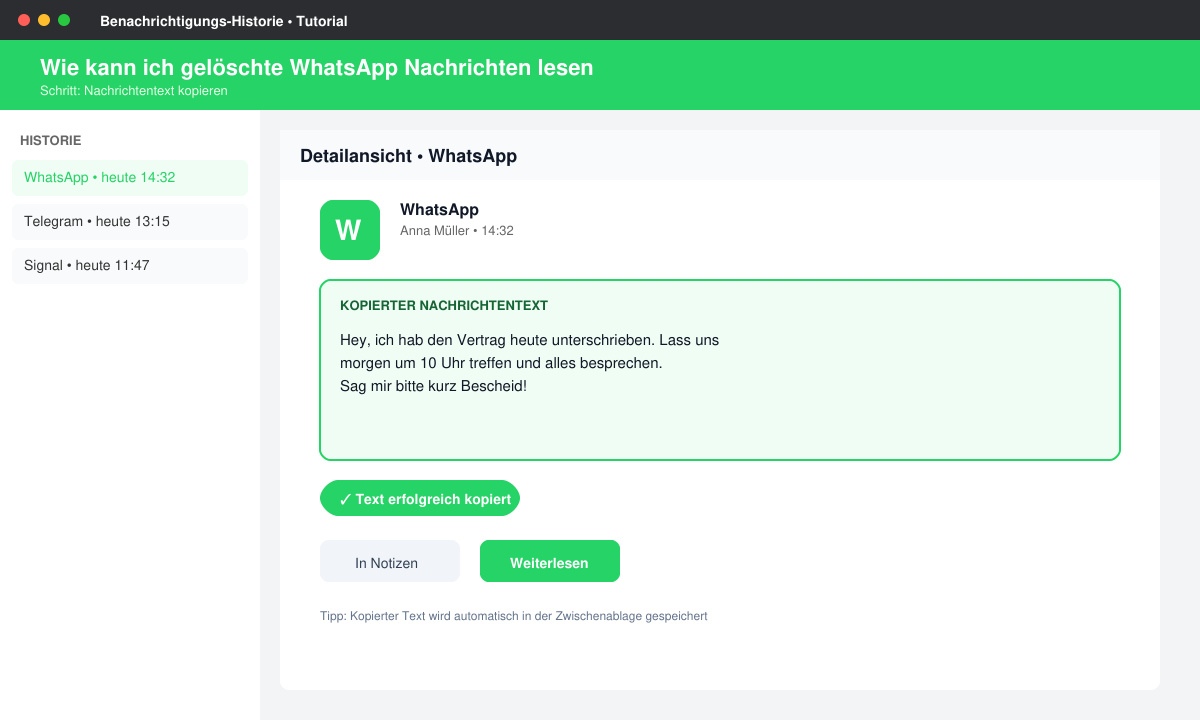Click the window title Benachrichtigungs-Historie • Tutorial
The height and width of the screenshot is (720, 1200).
224,20
